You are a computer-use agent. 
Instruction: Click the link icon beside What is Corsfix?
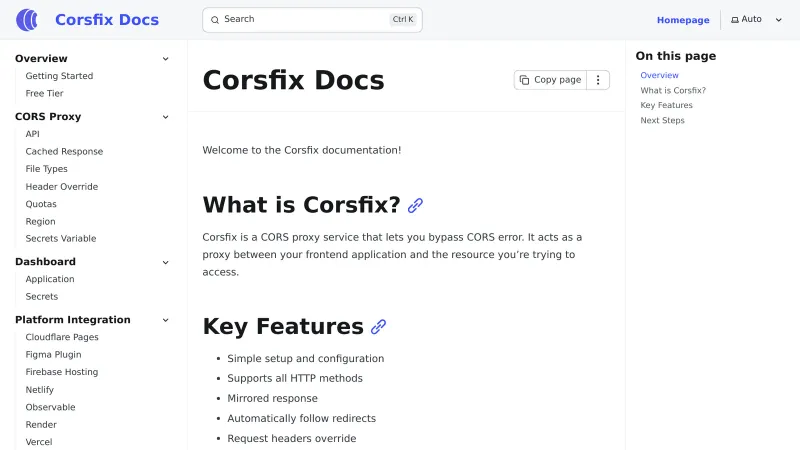point(416,205)
